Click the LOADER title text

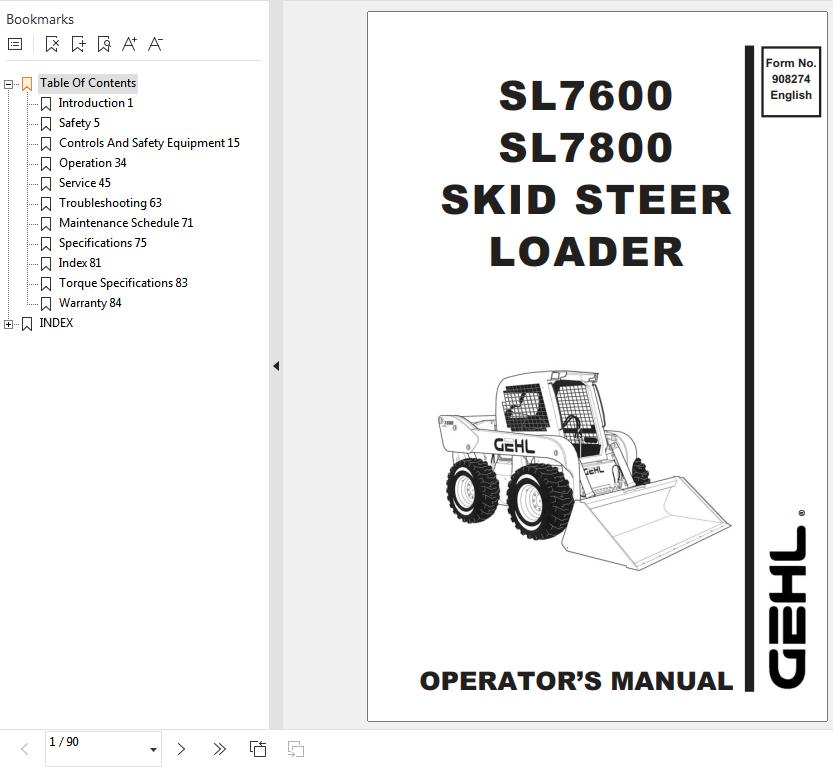click(586, 251)
